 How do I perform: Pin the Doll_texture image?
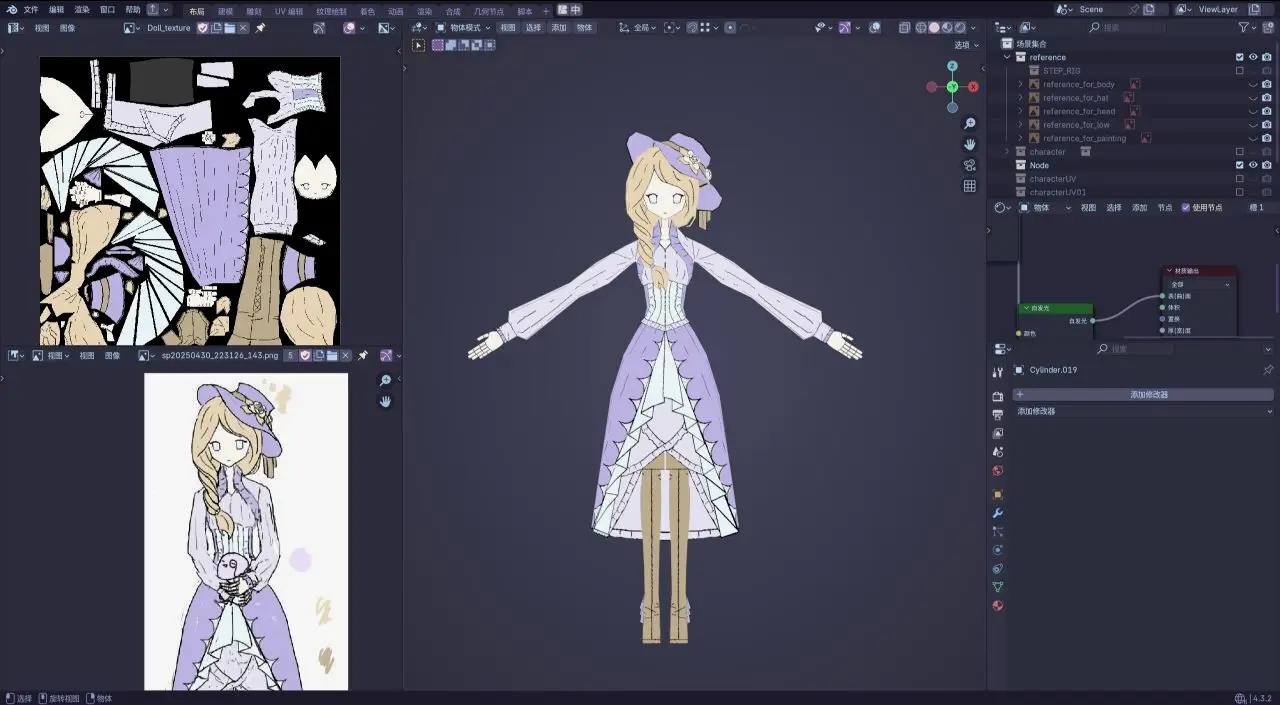pyautogui.click(x=260, y=28)
